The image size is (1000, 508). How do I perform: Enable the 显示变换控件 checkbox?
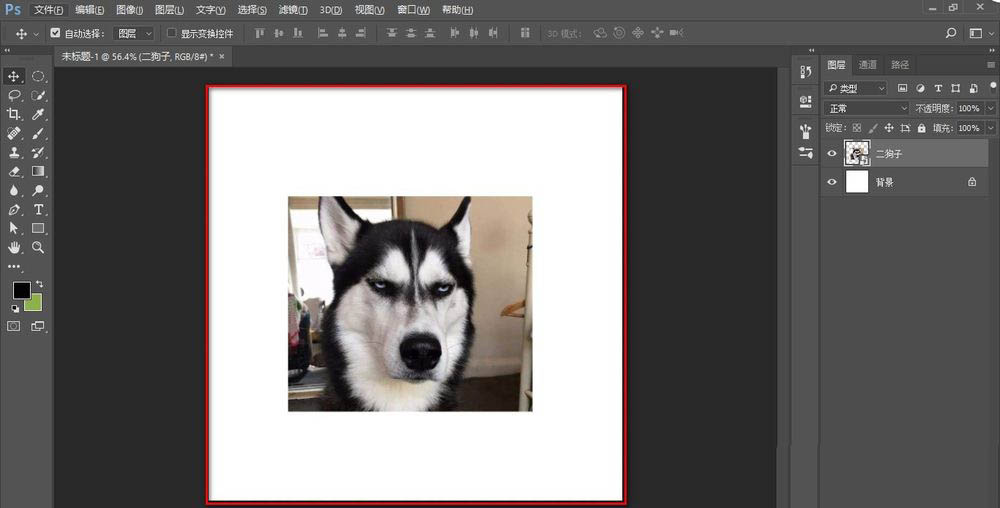(172, 33)
